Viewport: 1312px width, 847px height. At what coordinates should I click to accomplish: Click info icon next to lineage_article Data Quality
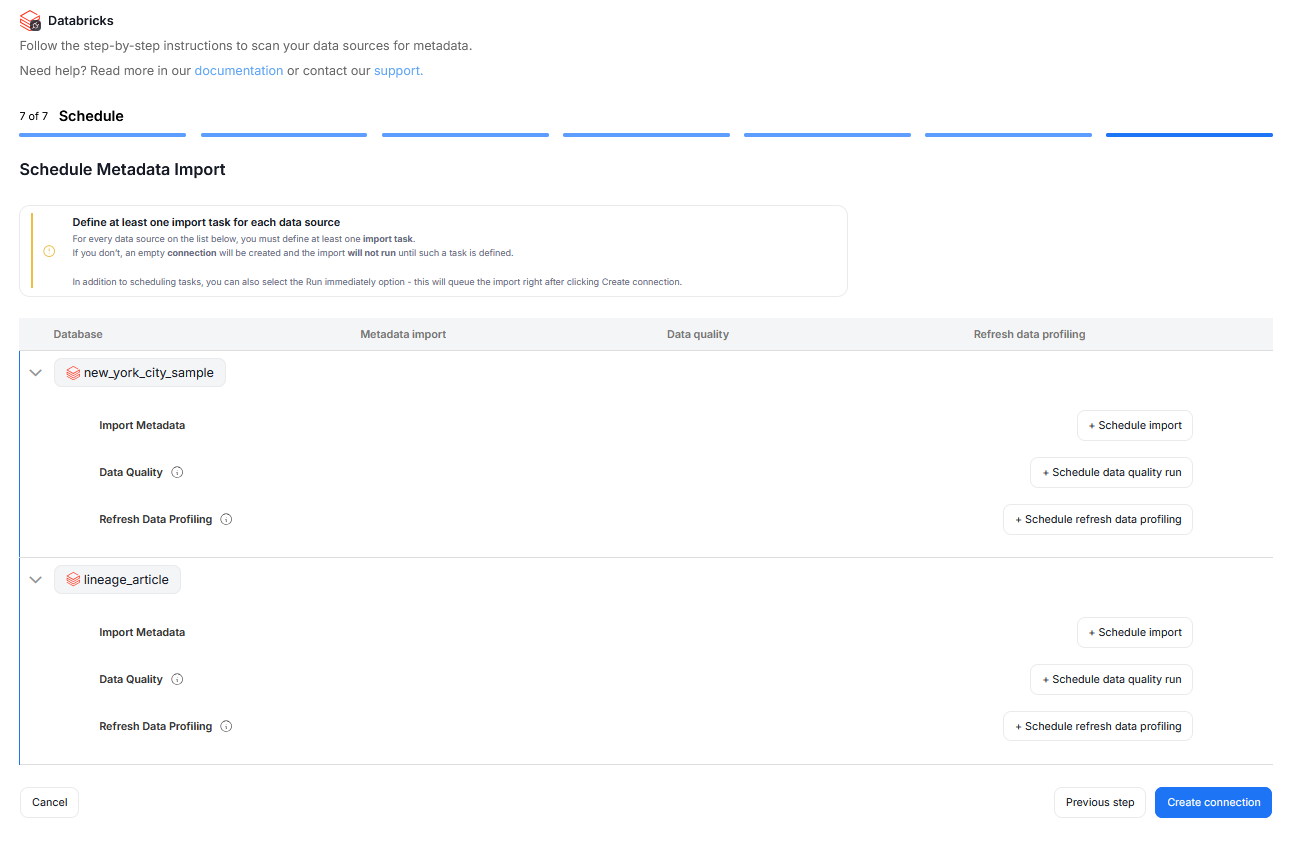tap(177, 680)
